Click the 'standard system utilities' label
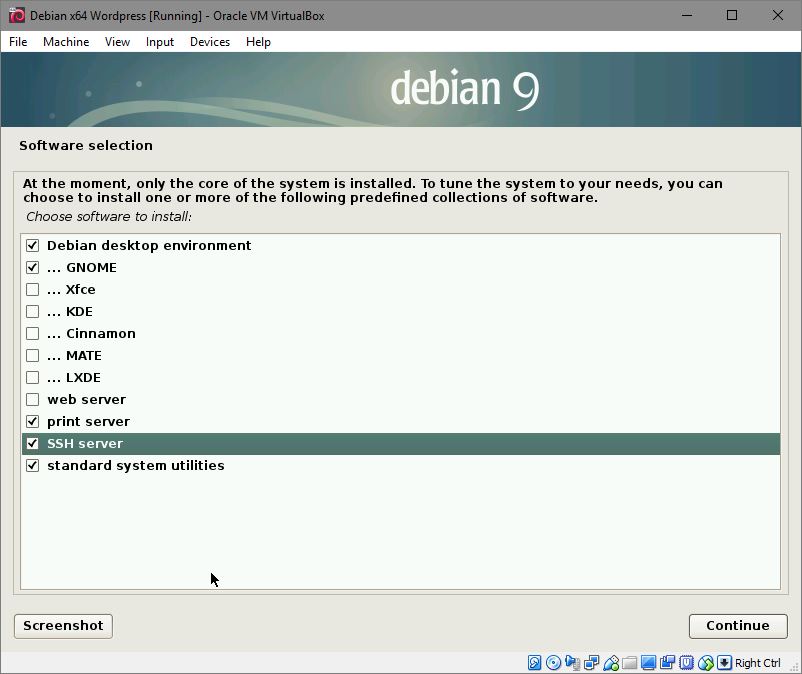Screen dimensions: 802x674 coord(136,465)
